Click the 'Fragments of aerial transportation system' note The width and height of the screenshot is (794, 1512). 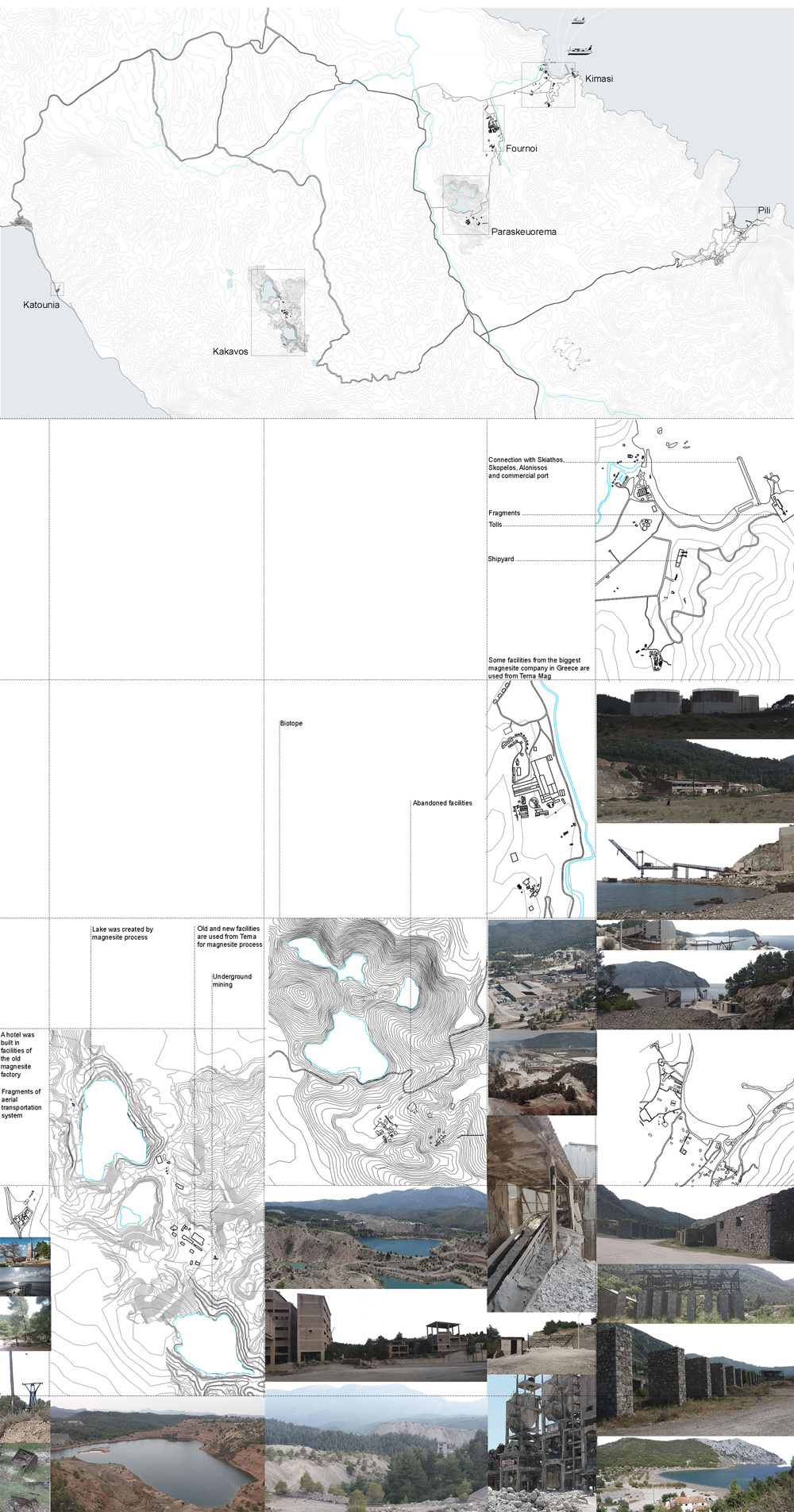click(x=21, y=1103)
